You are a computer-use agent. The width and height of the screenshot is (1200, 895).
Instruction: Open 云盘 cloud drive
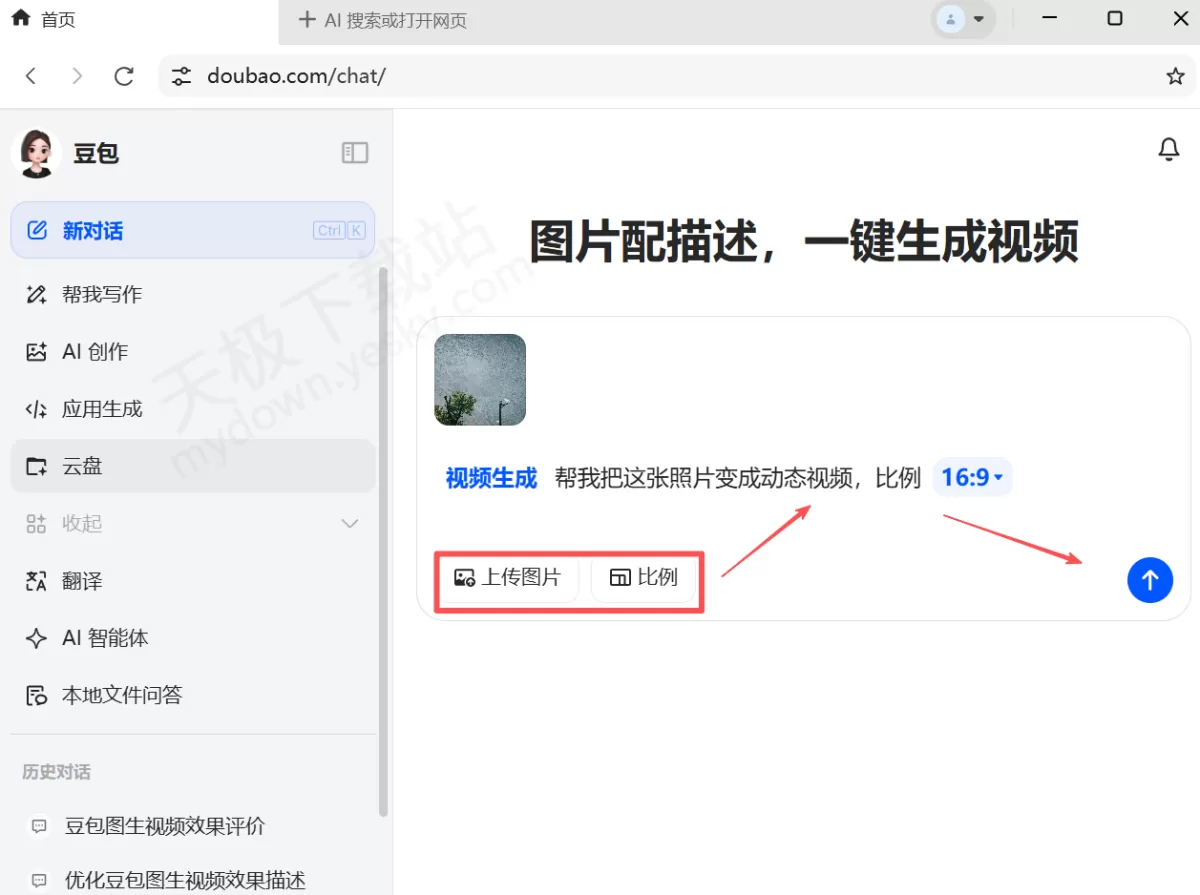coord(193,466)
